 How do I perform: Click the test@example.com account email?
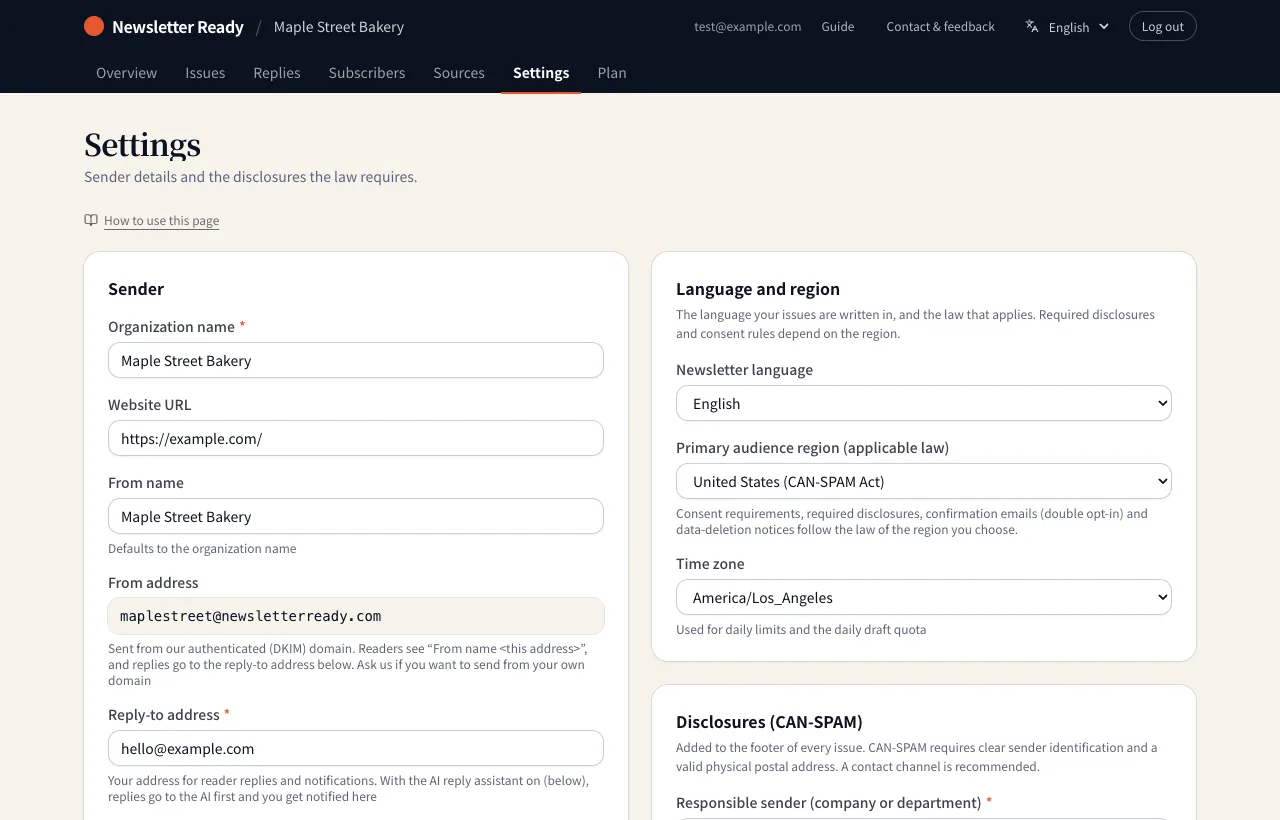(748, 27)
